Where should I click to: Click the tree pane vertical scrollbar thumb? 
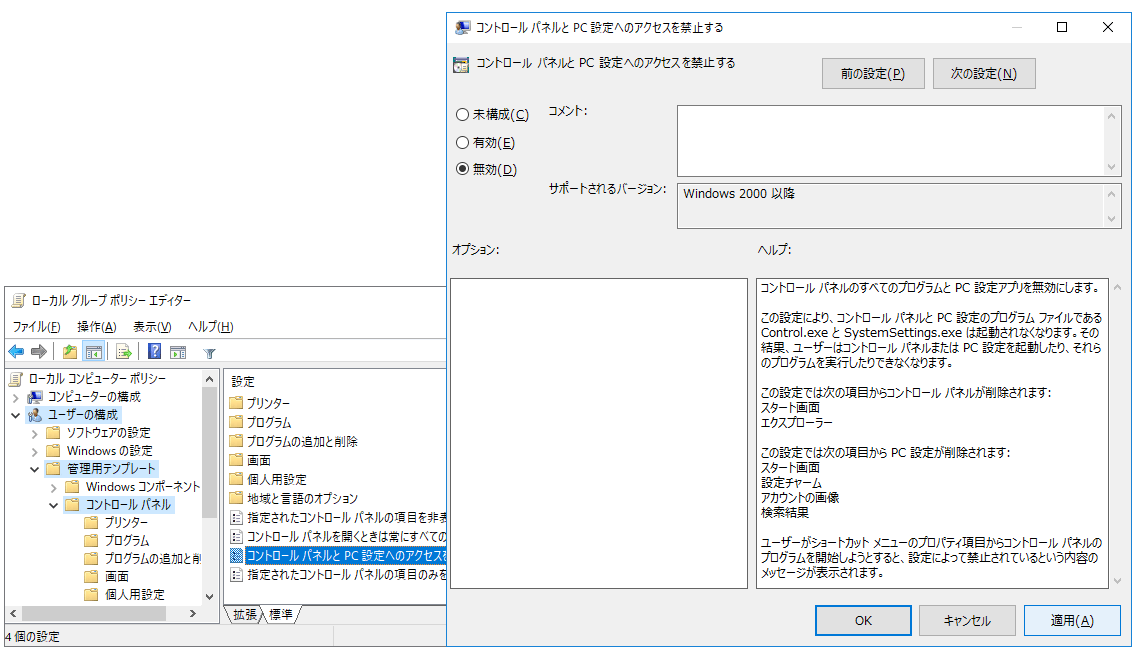[209, 452]
